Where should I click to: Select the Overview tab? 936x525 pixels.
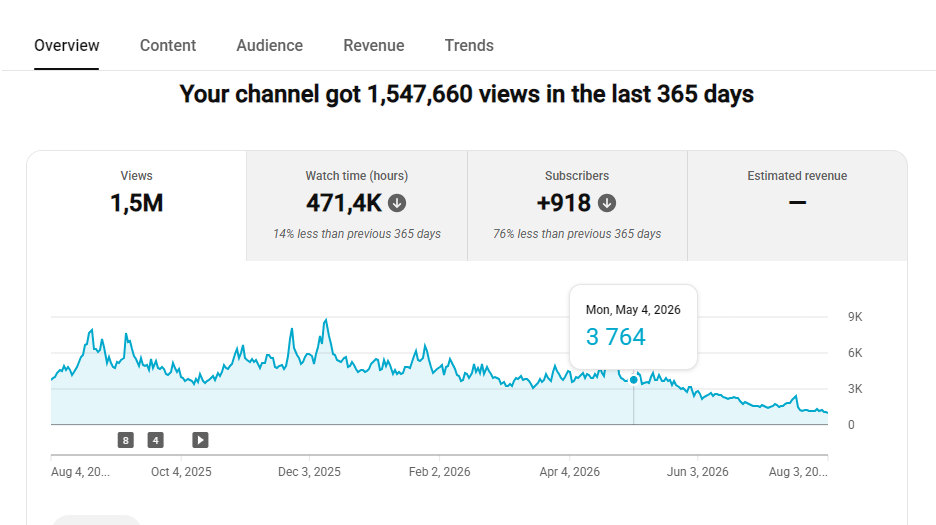(66, 45)
